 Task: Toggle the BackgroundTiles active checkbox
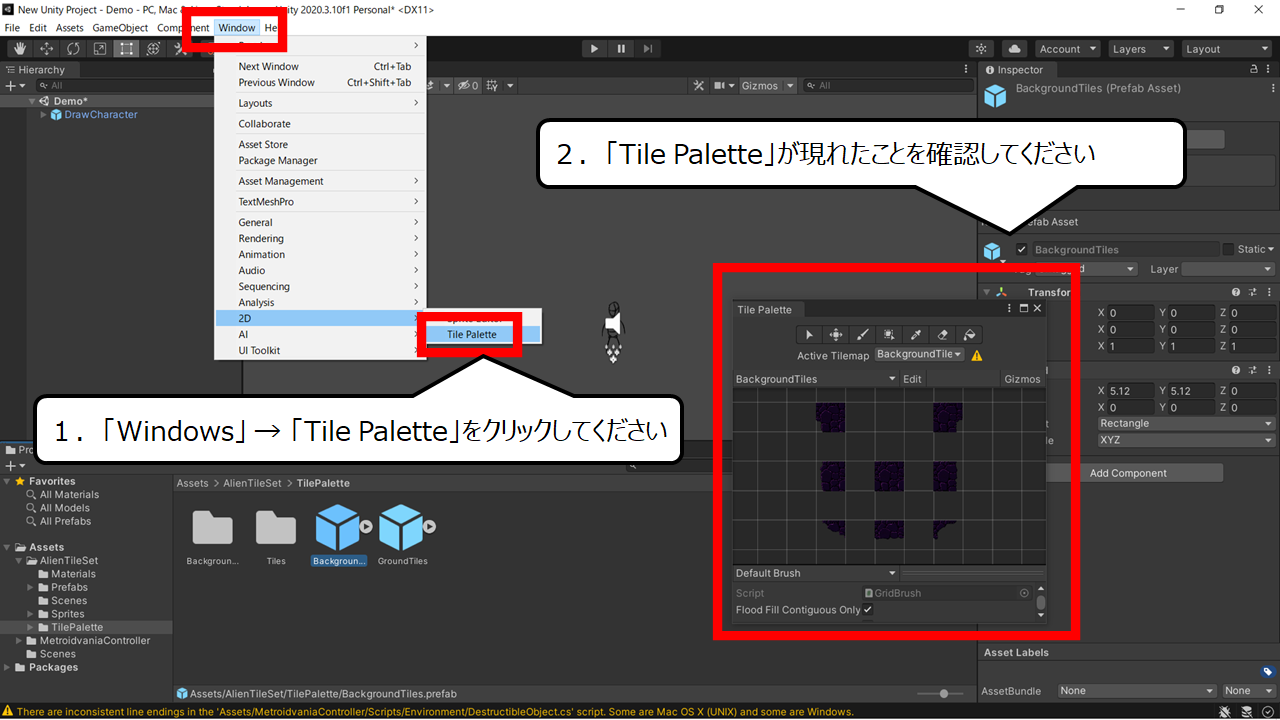1021,250
